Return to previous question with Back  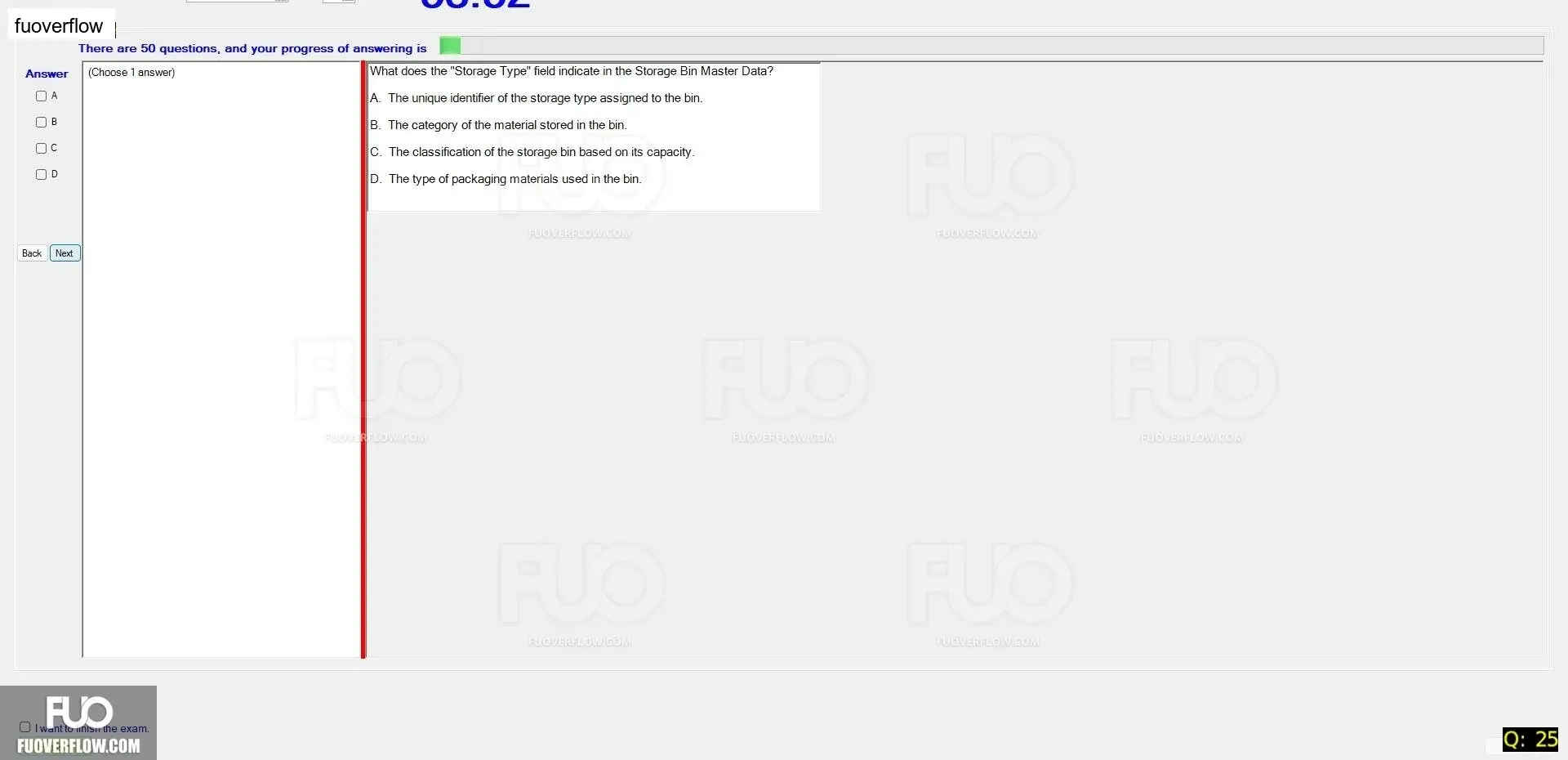(32, 253)
